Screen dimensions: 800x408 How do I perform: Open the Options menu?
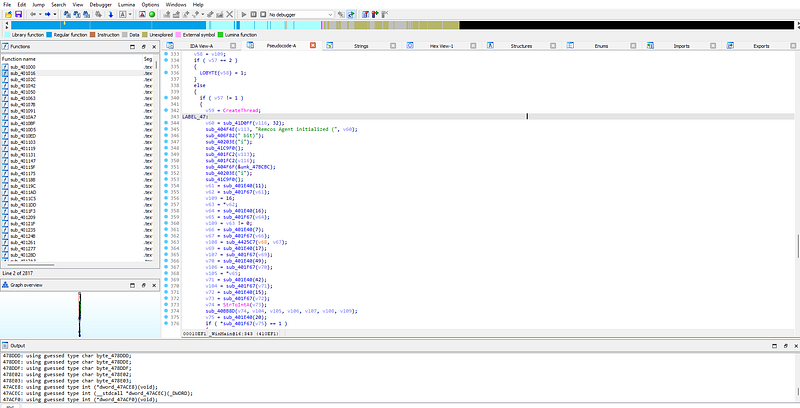151,4
